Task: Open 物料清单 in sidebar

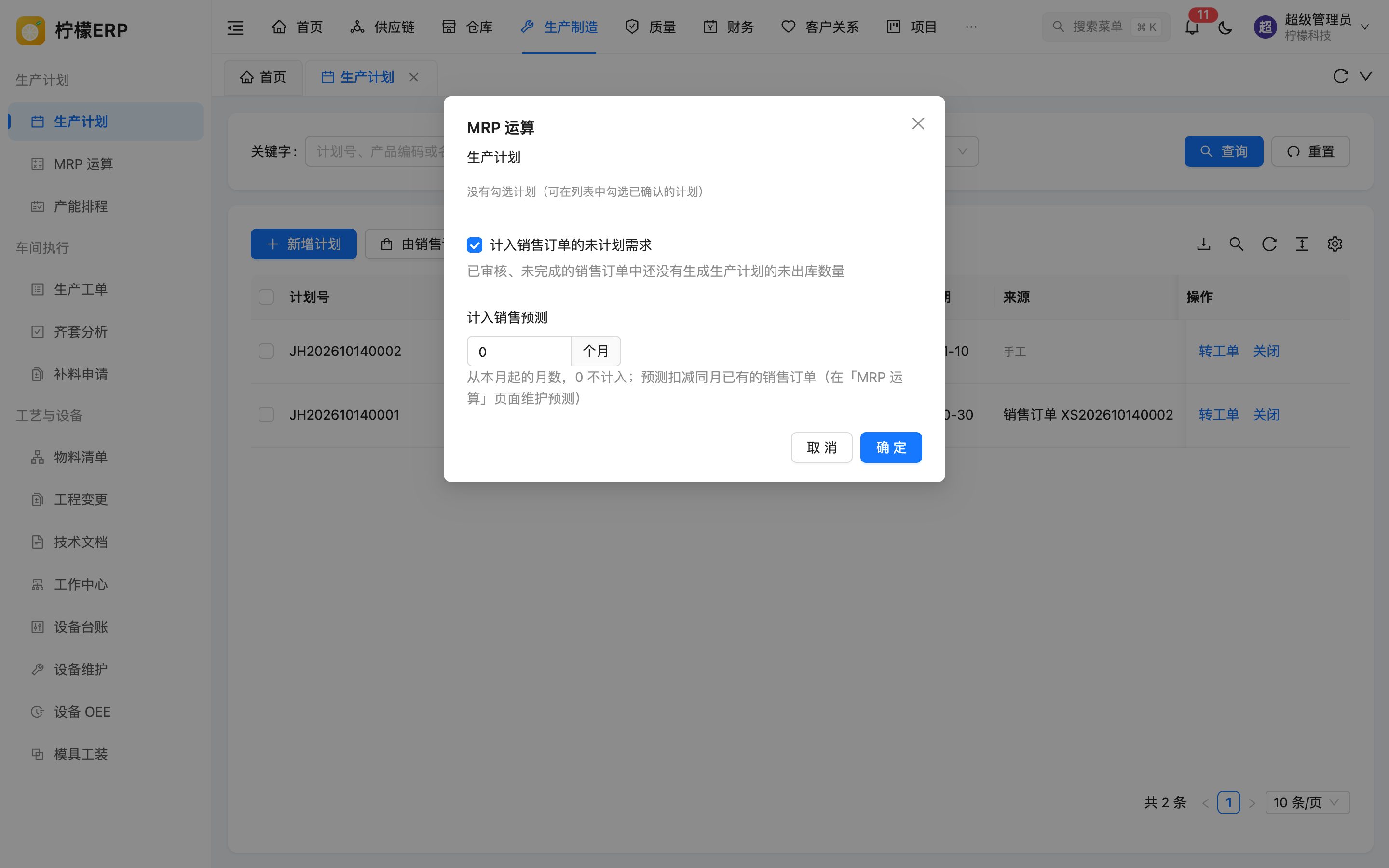Action: tap(106, 457)
